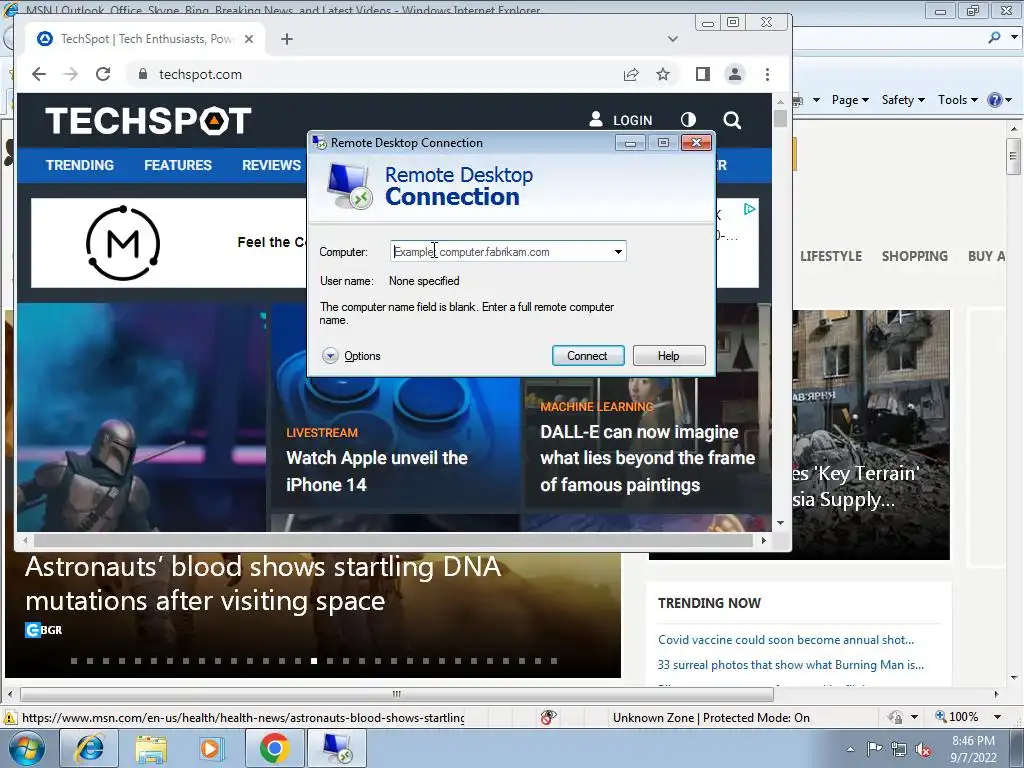Open a new Chrome tab
Viewport: 1024px width, 768px height.
tap(287, 39)
